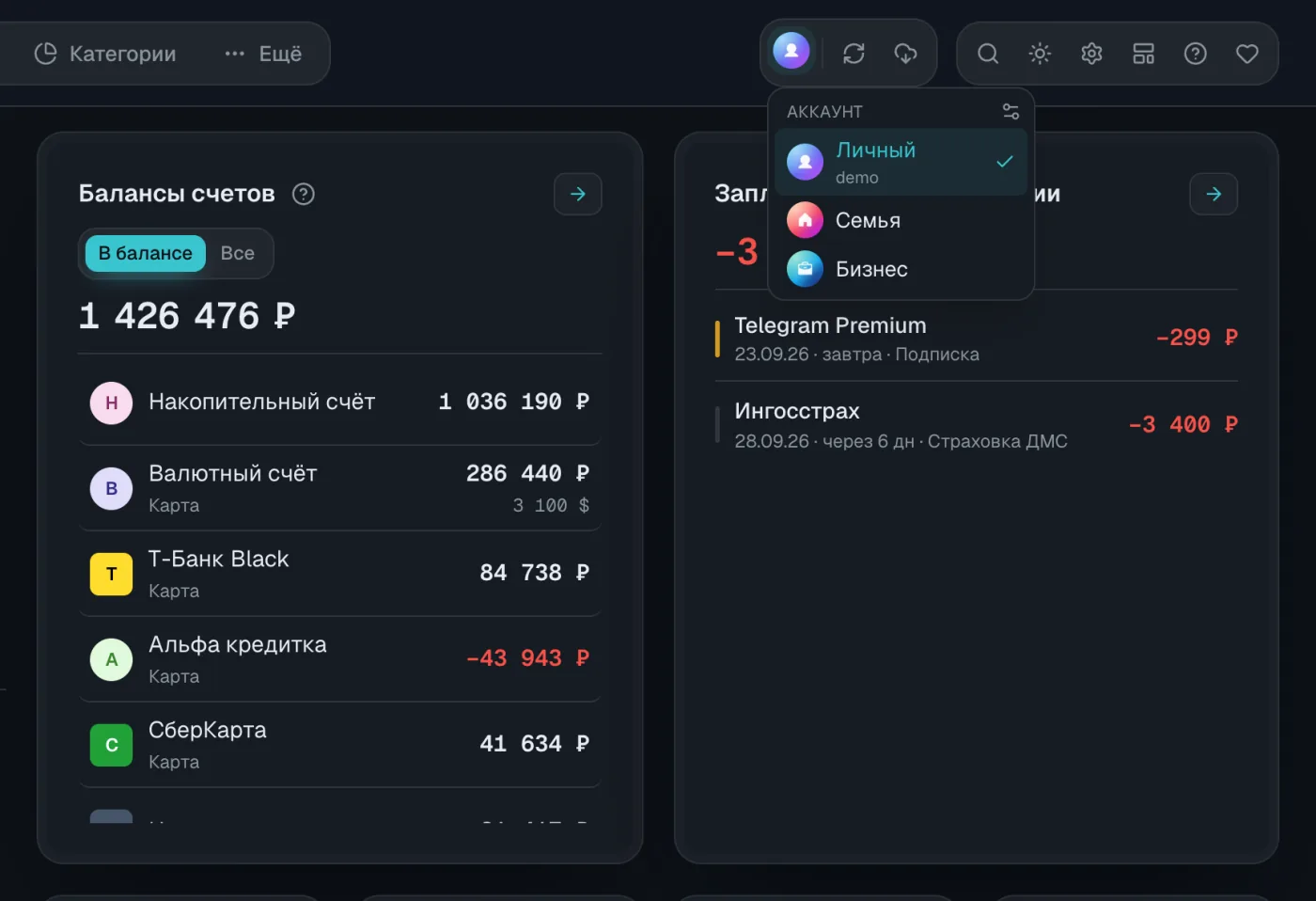Open dashboard layout icon
1316x901 pixels.
pos(1143,54)
